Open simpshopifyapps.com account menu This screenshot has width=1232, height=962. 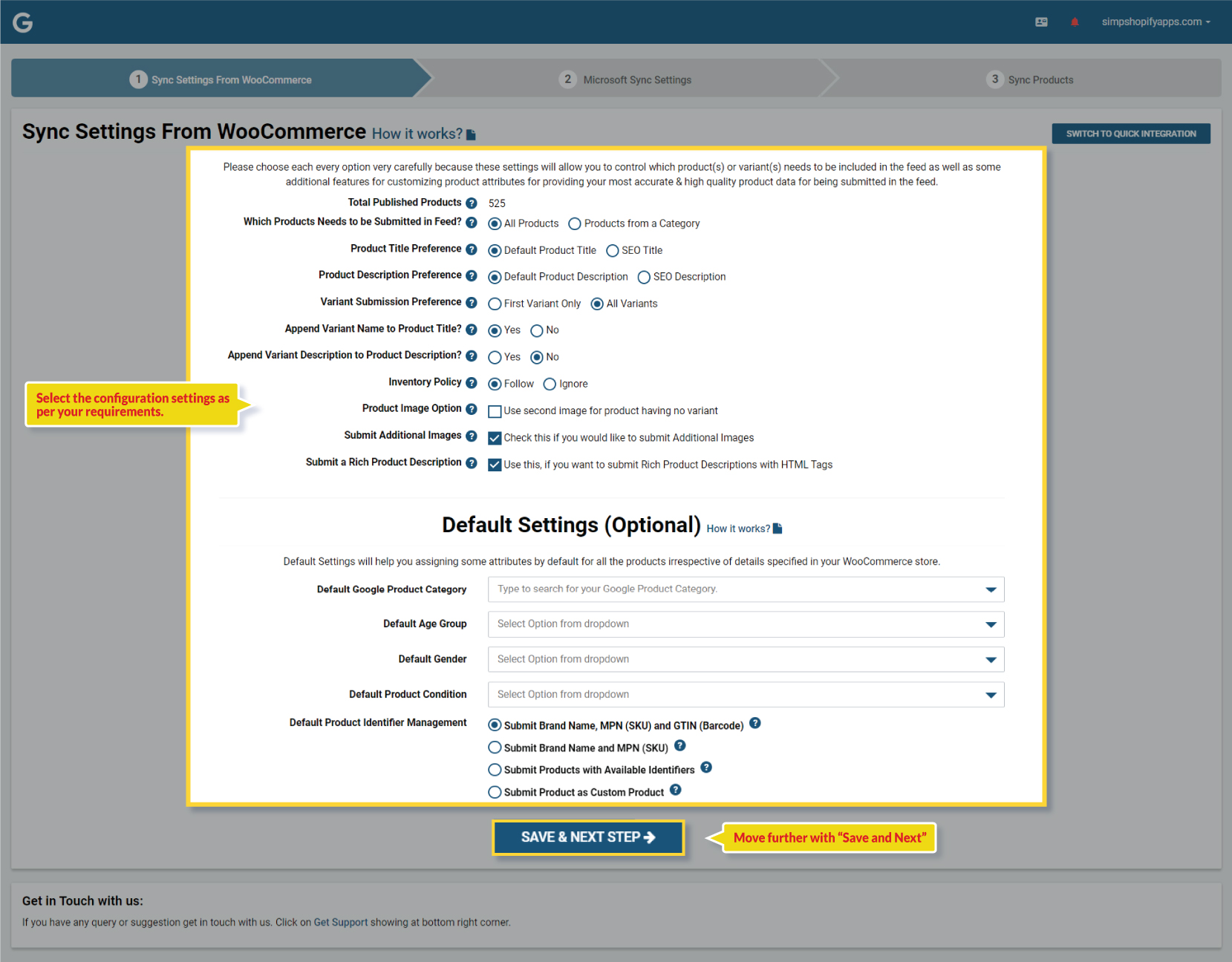[1156, 22]
